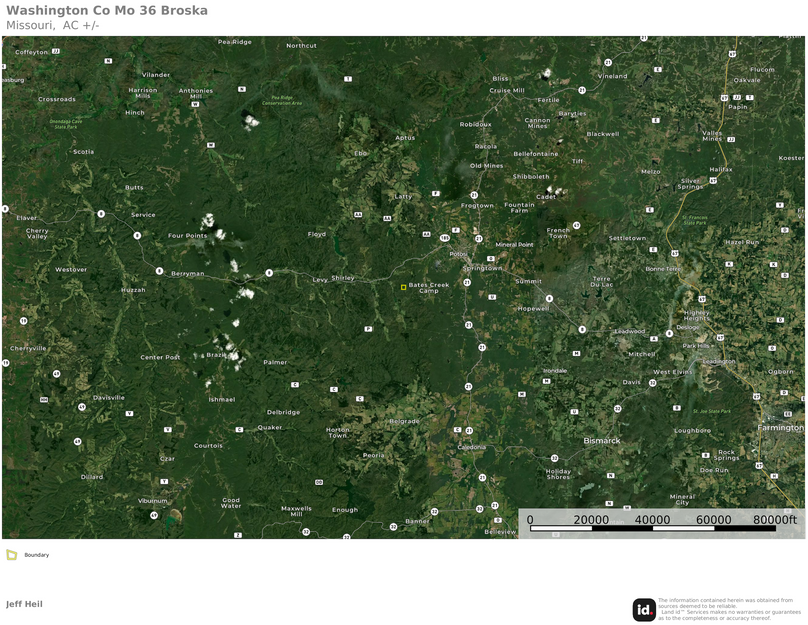Click the Boundary legend text label

coord(37,555)
